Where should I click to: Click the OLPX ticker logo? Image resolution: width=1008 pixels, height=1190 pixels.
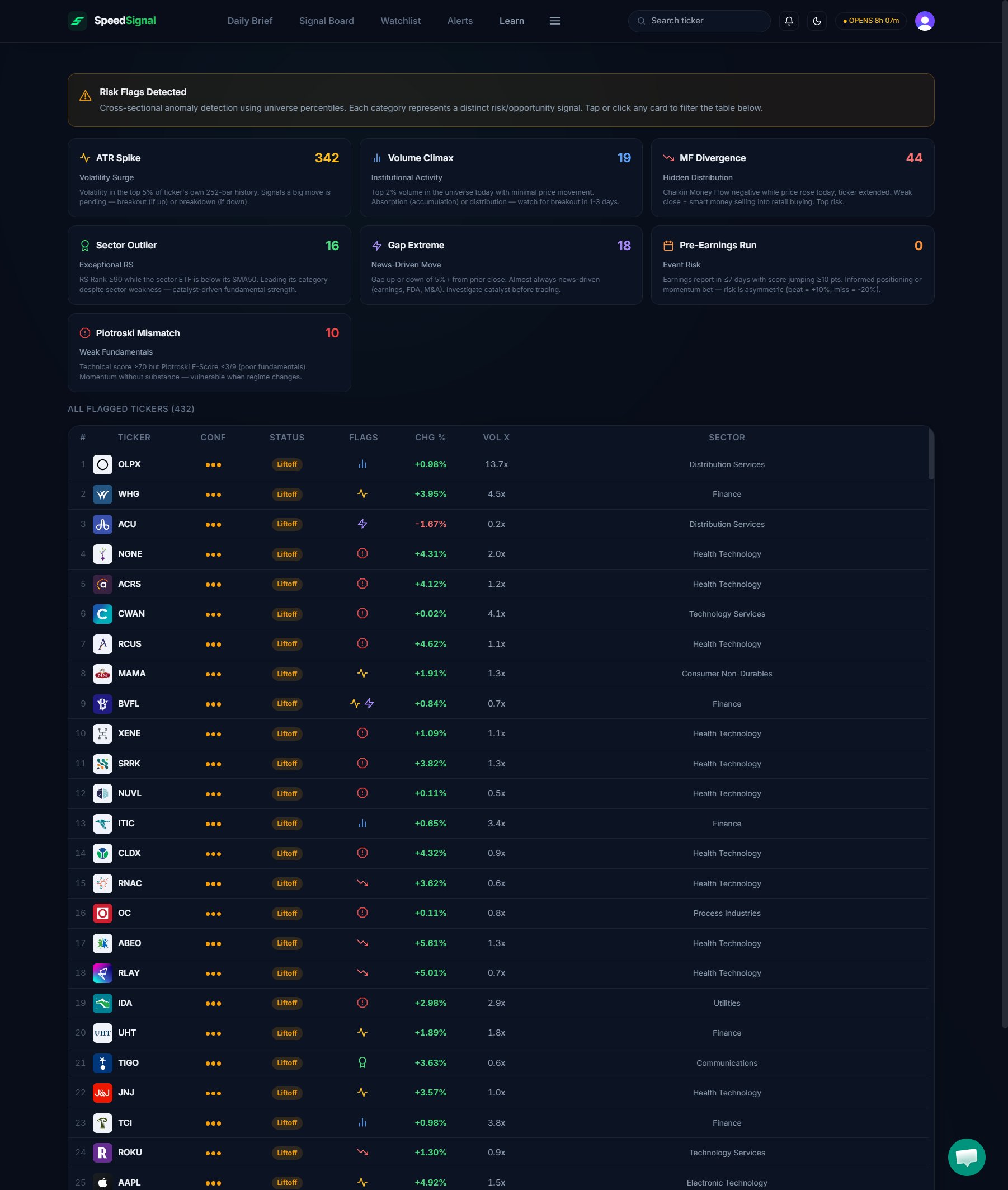click(102, 464)
